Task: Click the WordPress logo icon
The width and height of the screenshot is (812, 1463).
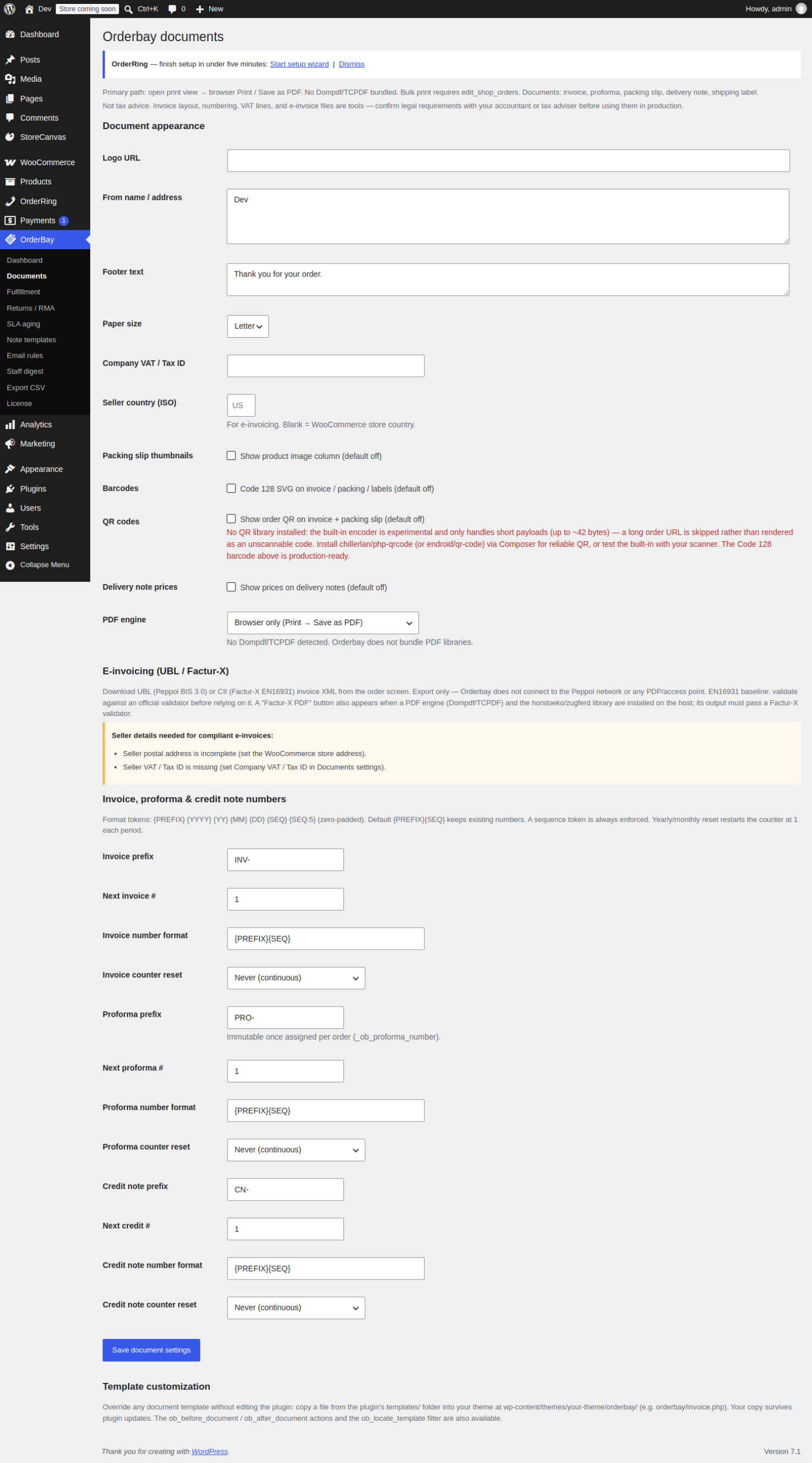Action: point(10,9)
